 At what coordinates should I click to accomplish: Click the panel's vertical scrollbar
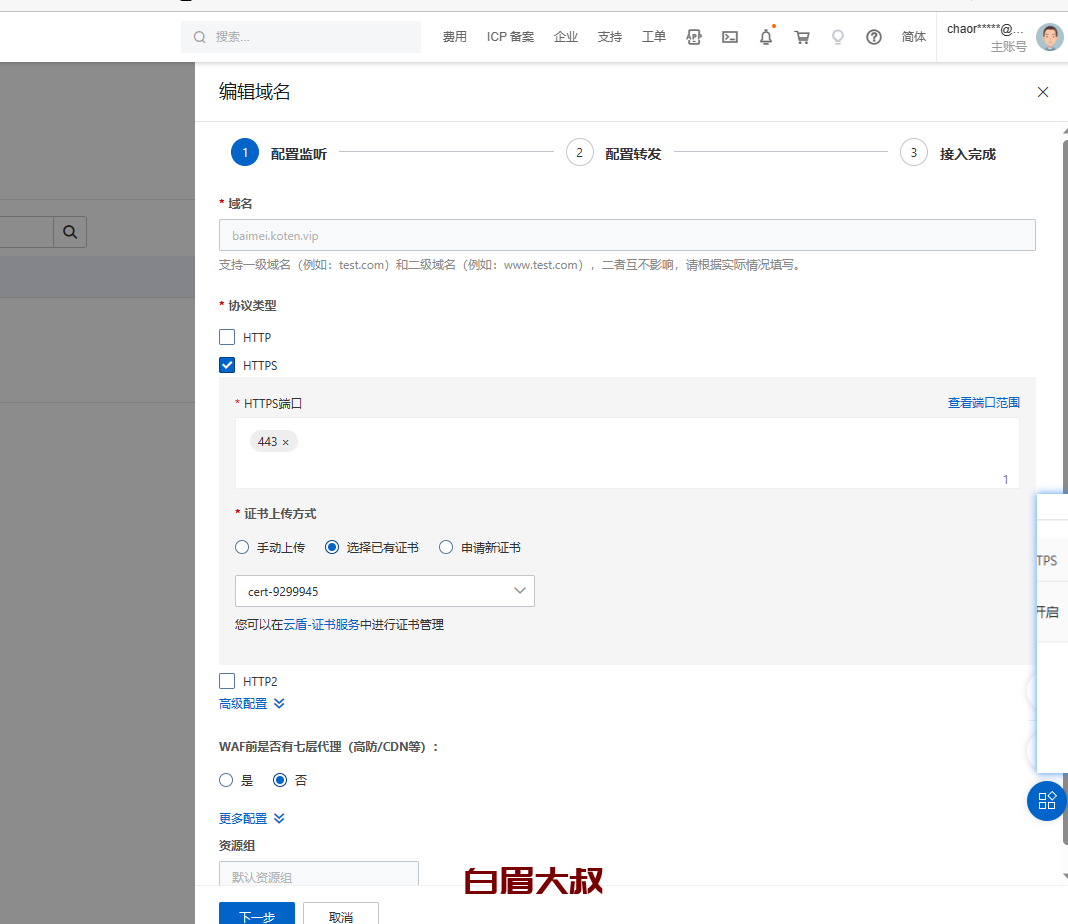coord(1065,490)
